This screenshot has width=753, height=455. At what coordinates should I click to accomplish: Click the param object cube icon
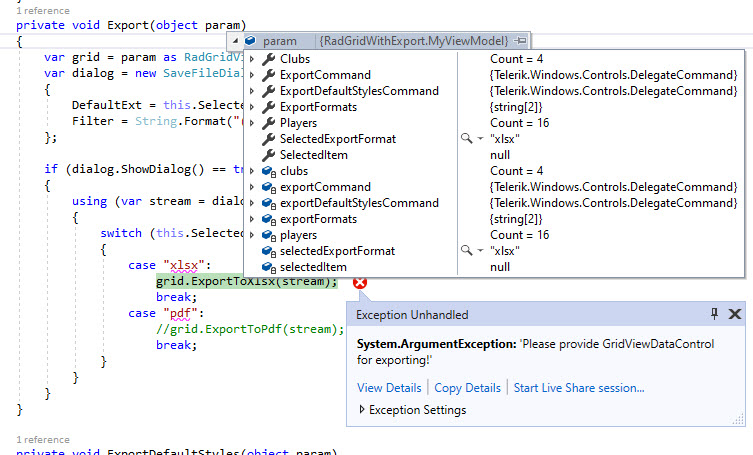point(250,41)
